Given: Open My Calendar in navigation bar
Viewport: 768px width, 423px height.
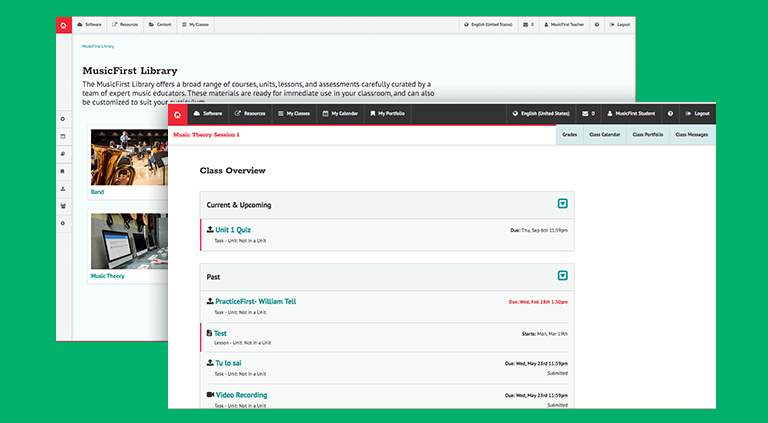Looking at the screenshot, I should (340, 114).
